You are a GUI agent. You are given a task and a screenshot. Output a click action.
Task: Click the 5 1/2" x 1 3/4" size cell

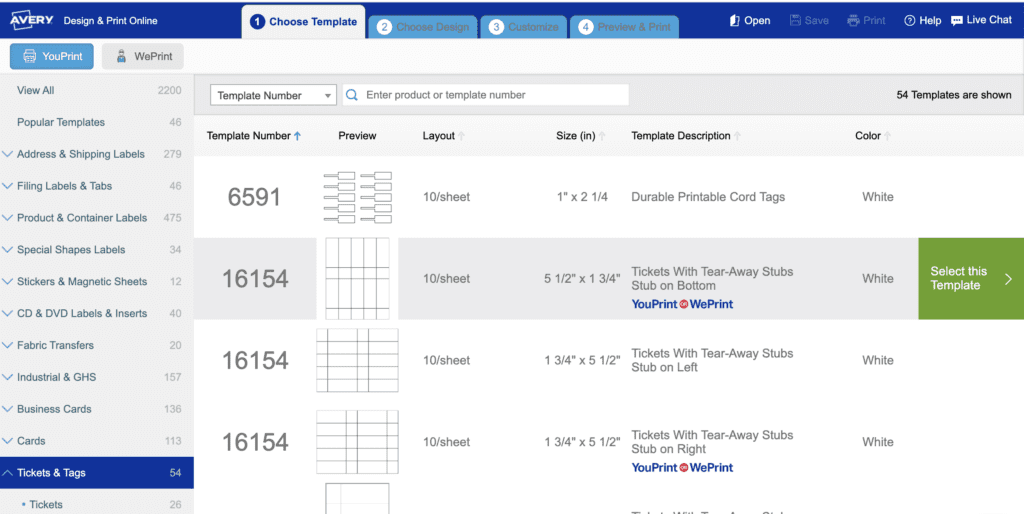583,278
